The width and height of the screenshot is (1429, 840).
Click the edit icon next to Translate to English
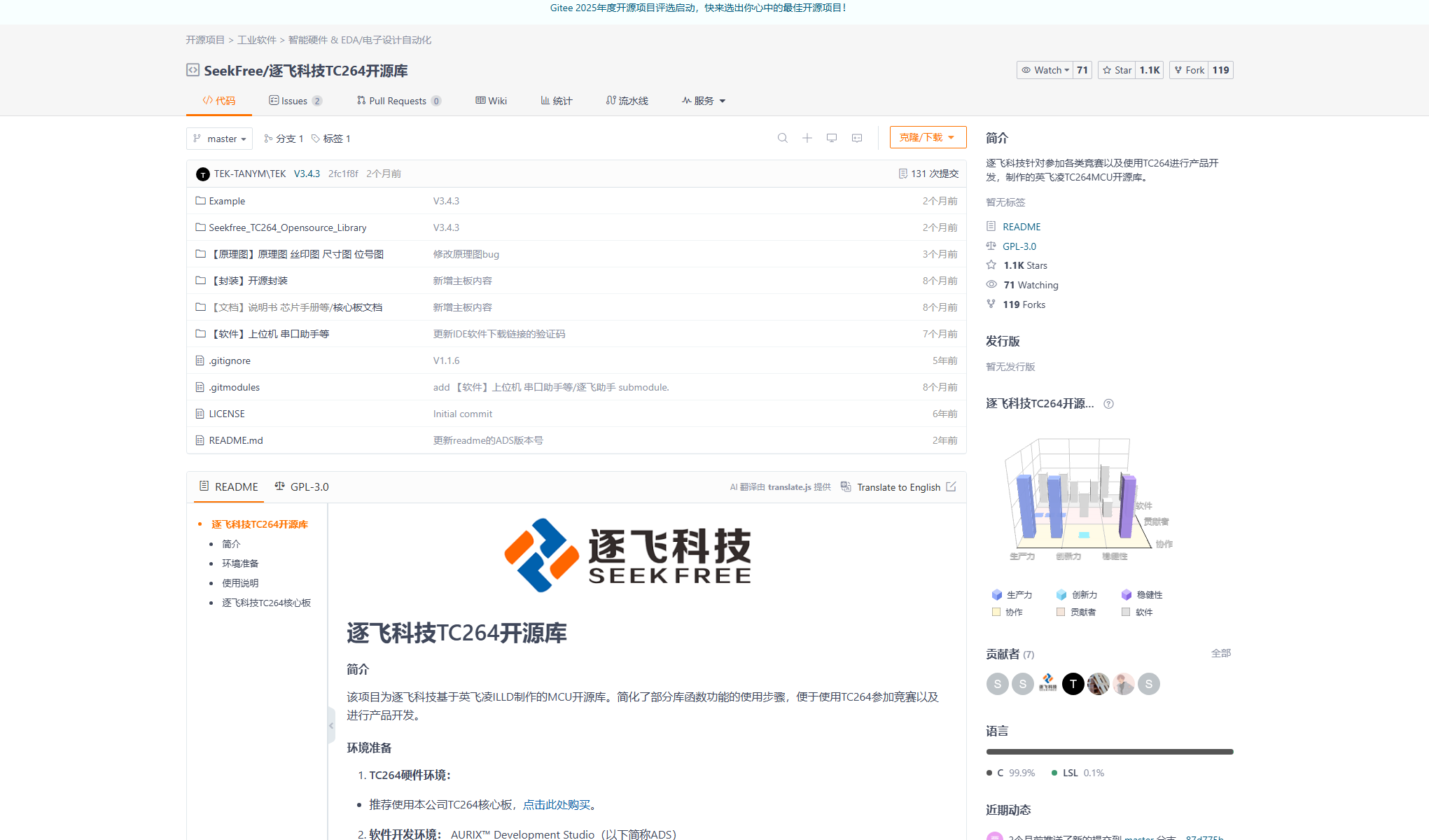click(951, 486)
